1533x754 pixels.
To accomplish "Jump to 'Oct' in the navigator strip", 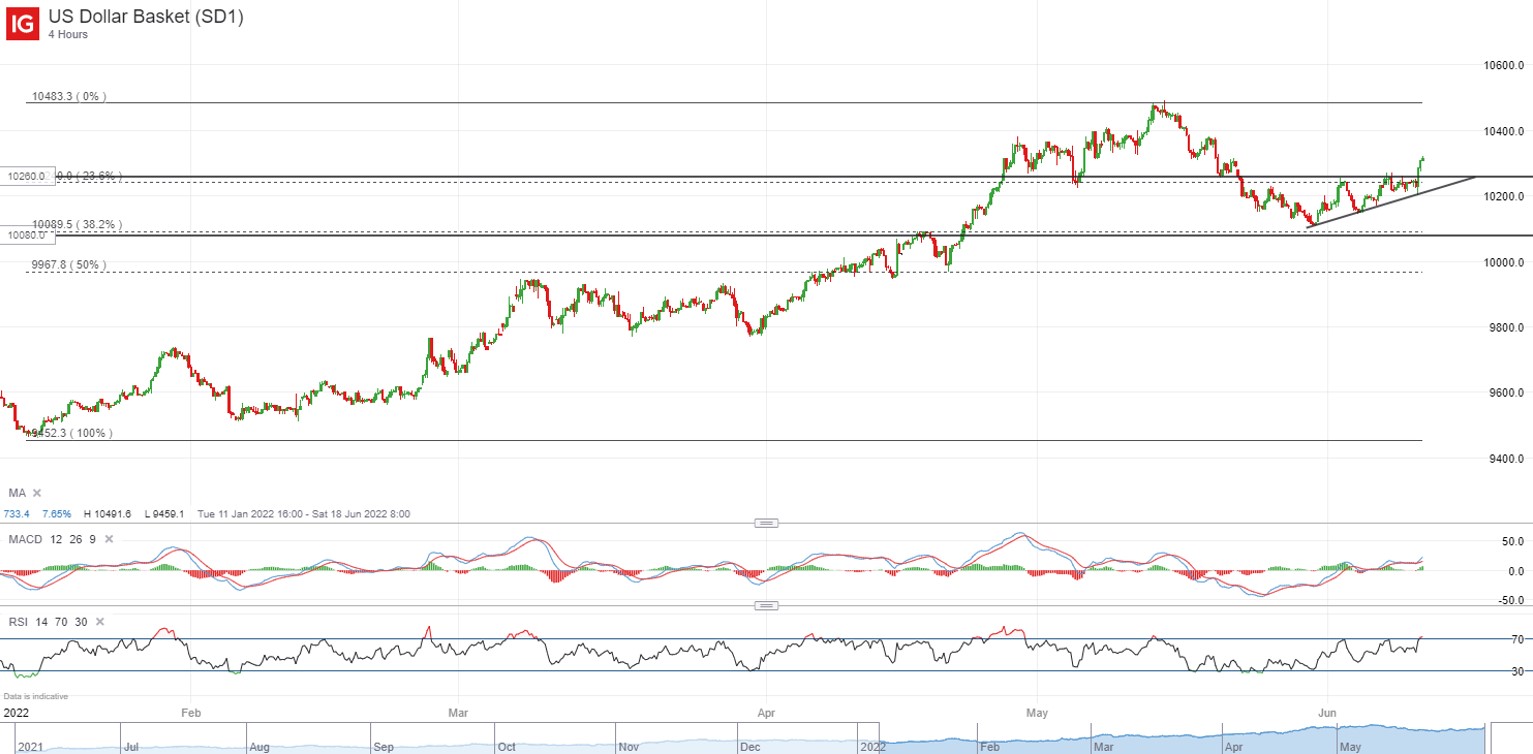I will coord(506,746).
